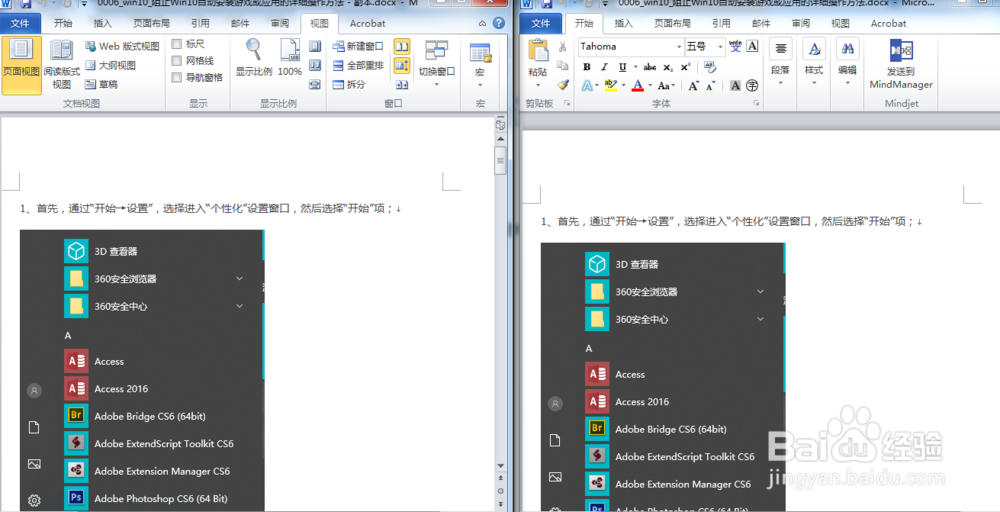The height and width of the screenshot is (512, 1000).
Task: Click left window scrollbar down arrow
Action: click(501, 467)
